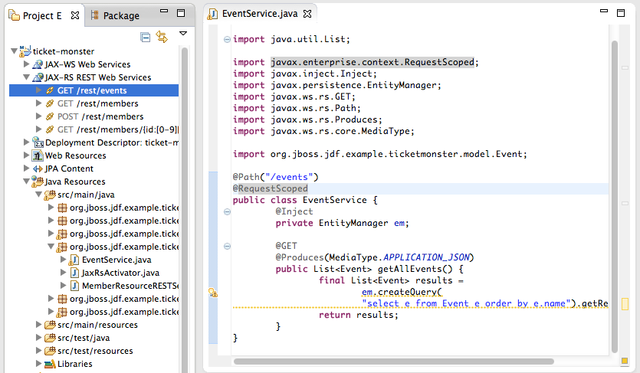Open the Web Resources node
The width and height of the screenshot is (640, 373).
[26, 155]
